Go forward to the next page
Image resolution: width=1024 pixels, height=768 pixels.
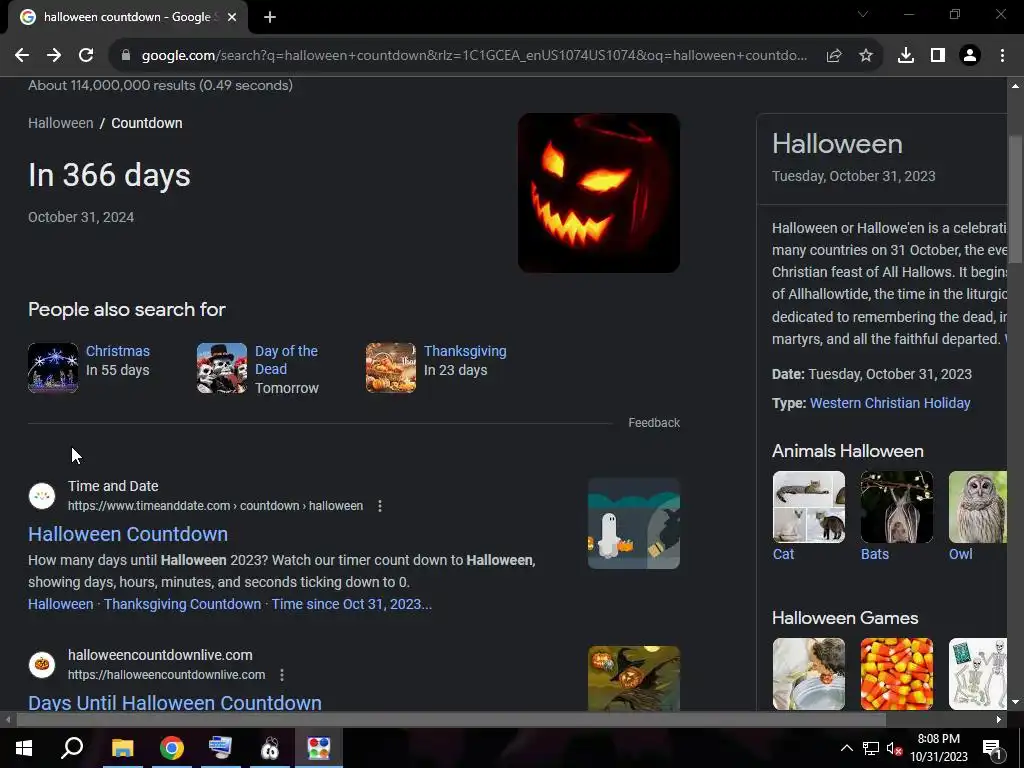click(54, 56)
